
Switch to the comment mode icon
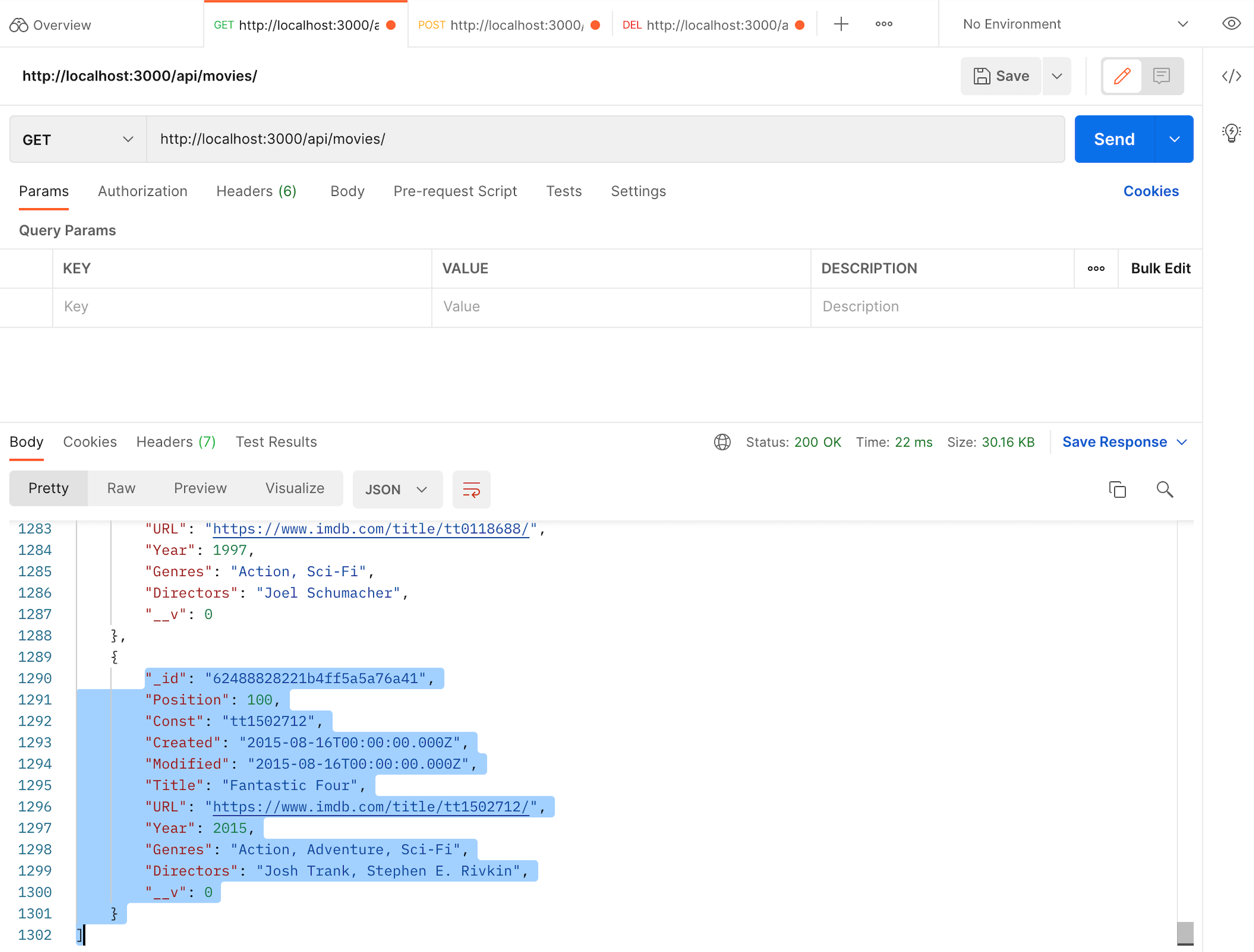pos(1161,76)
